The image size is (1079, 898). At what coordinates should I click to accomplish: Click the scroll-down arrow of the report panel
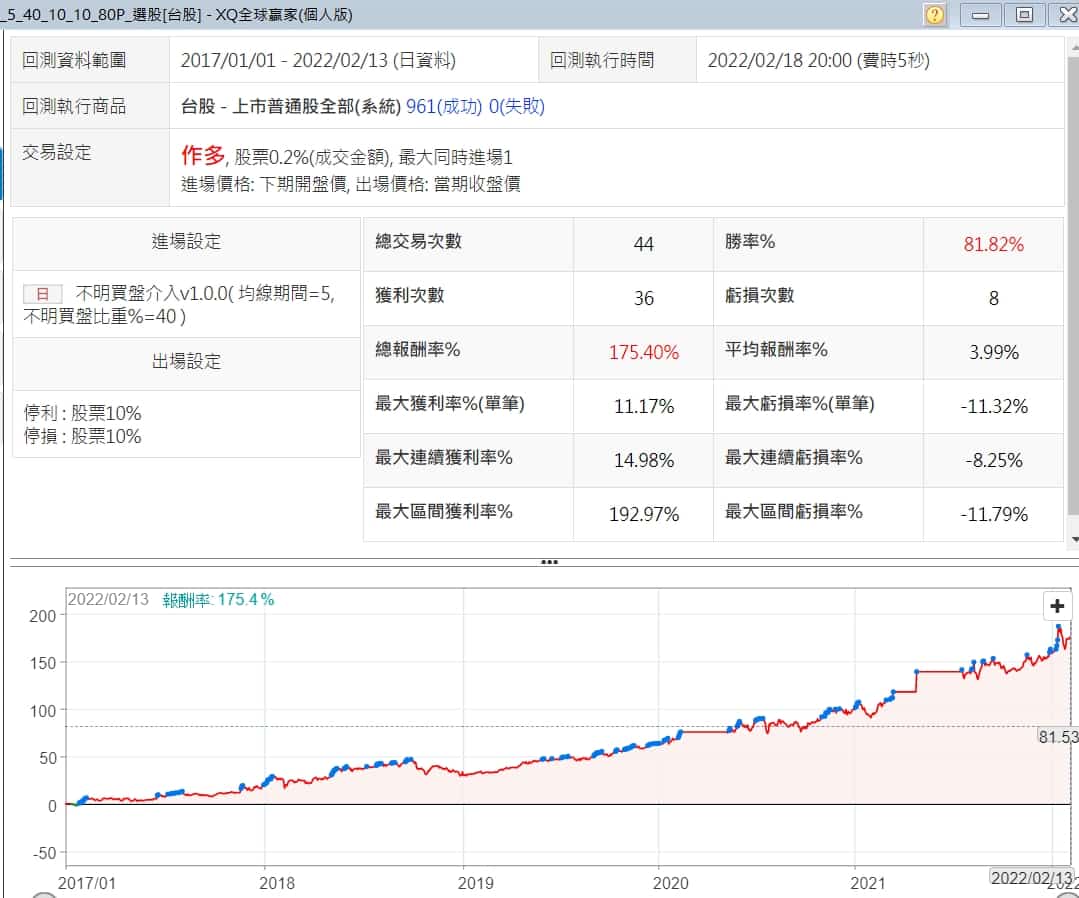pyautogui.click(x=1073, y=539)
